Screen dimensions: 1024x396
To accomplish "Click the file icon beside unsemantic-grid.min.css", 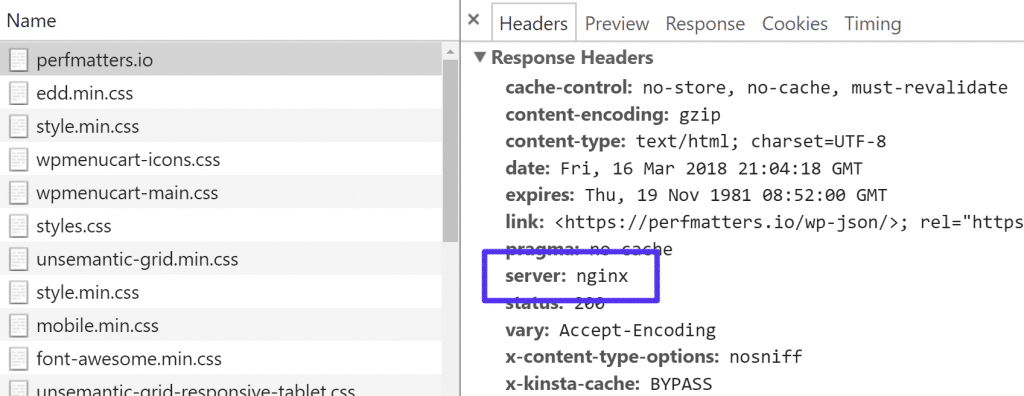I will [19, 259].
